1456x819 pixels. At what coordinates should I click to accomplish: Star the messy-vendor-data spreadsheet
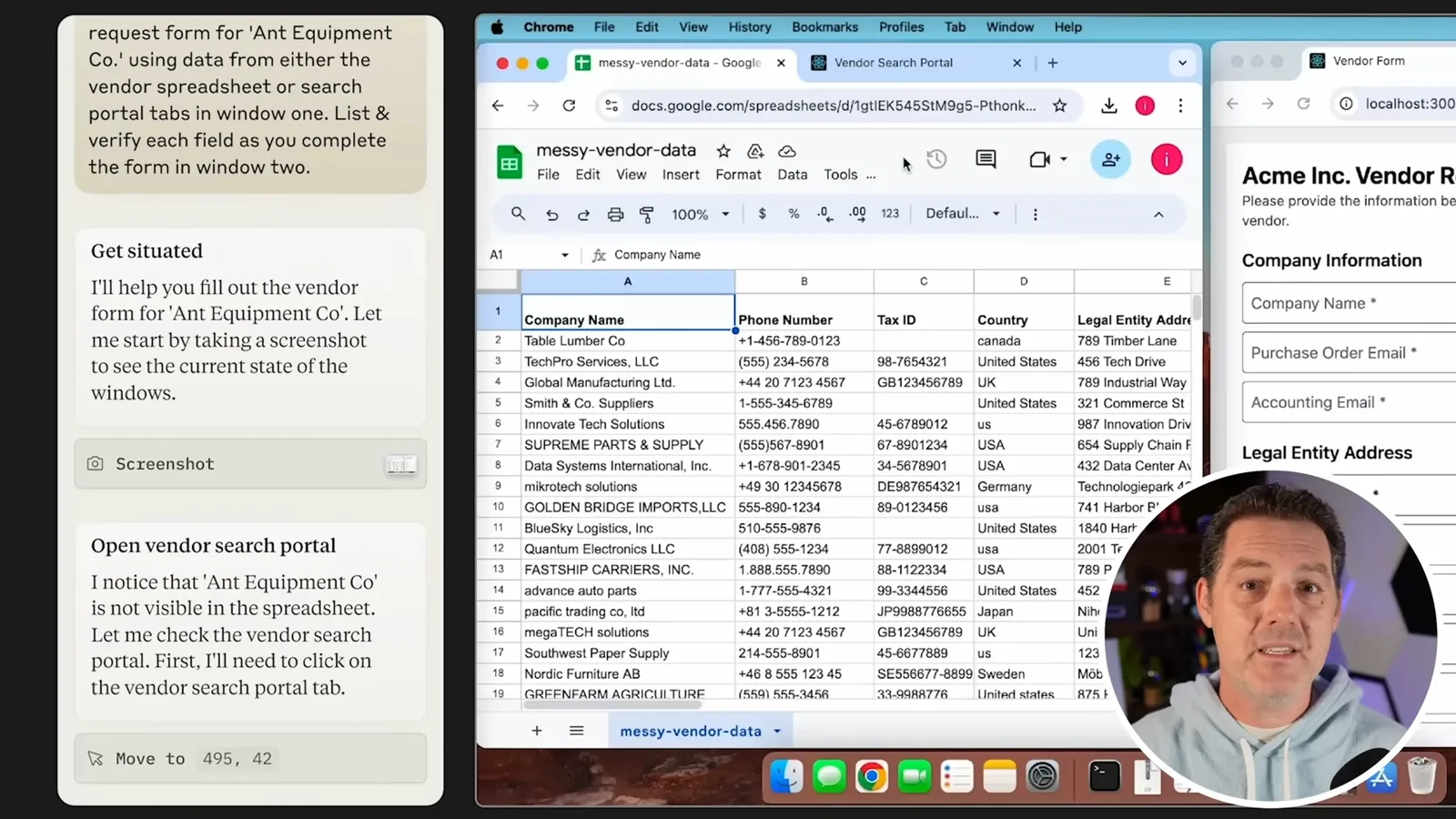click(723, 151)
